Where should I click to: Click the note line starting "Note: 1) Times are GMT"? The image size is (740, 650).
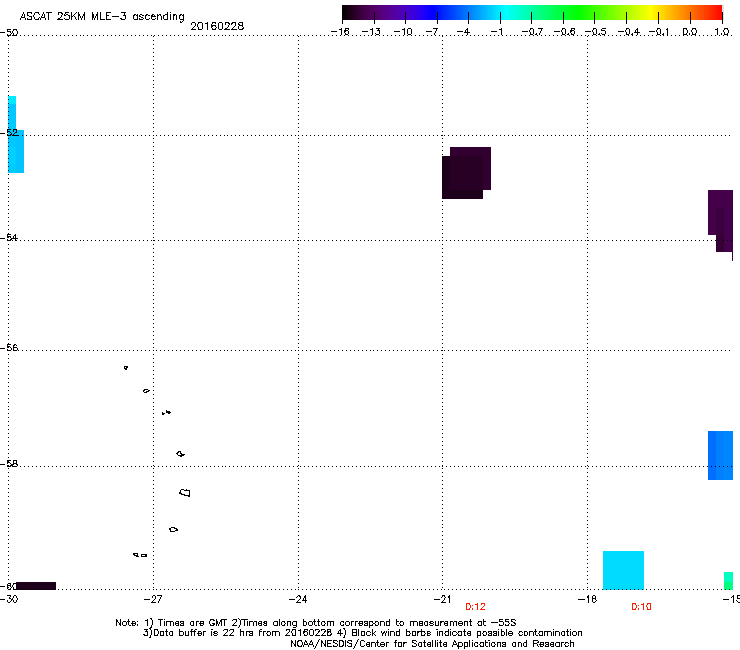(x=316, y=623)
